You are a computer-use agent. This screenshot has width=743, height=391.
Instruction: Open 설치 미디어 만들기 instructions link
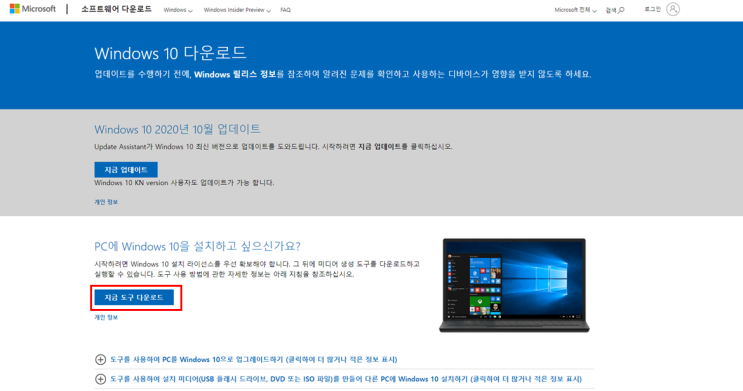click(346, 379)
